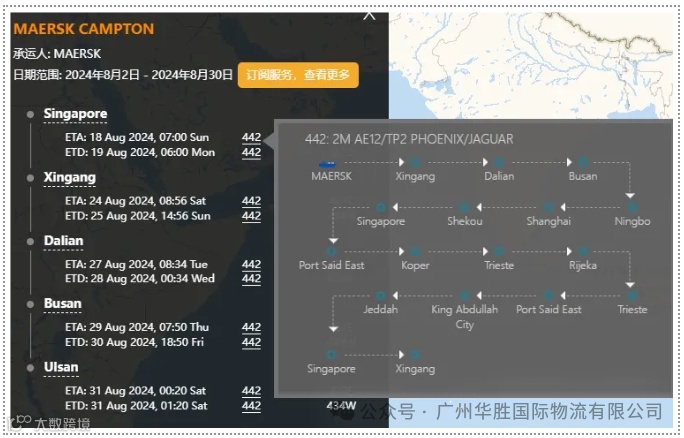The height and width of the screenshot is (438, 684).
Task: Close the MAERSK CAMPTON schedule panel
Action: coord(369,16)
